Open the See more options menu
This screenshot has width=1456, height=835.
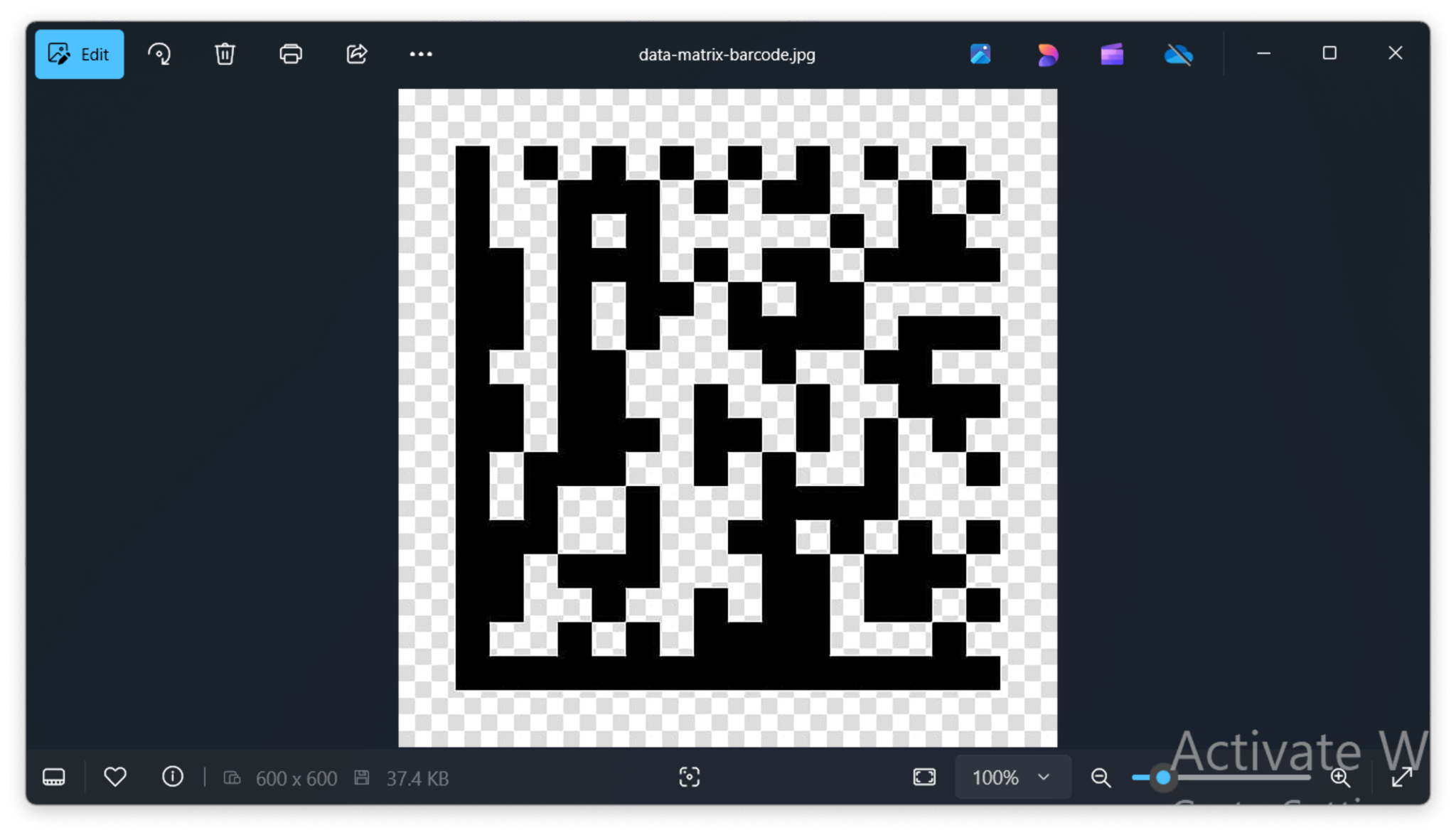click(x=421, y=53)
